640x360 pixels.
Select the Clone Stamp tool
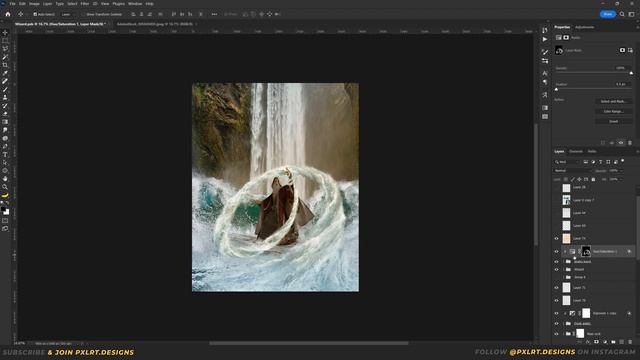point(5,98)
